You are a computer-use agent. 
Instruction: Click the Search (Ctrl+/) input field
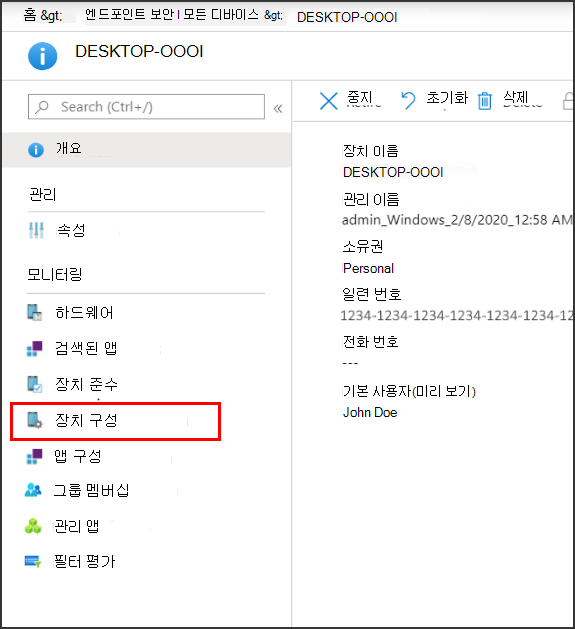pos(146,107)
